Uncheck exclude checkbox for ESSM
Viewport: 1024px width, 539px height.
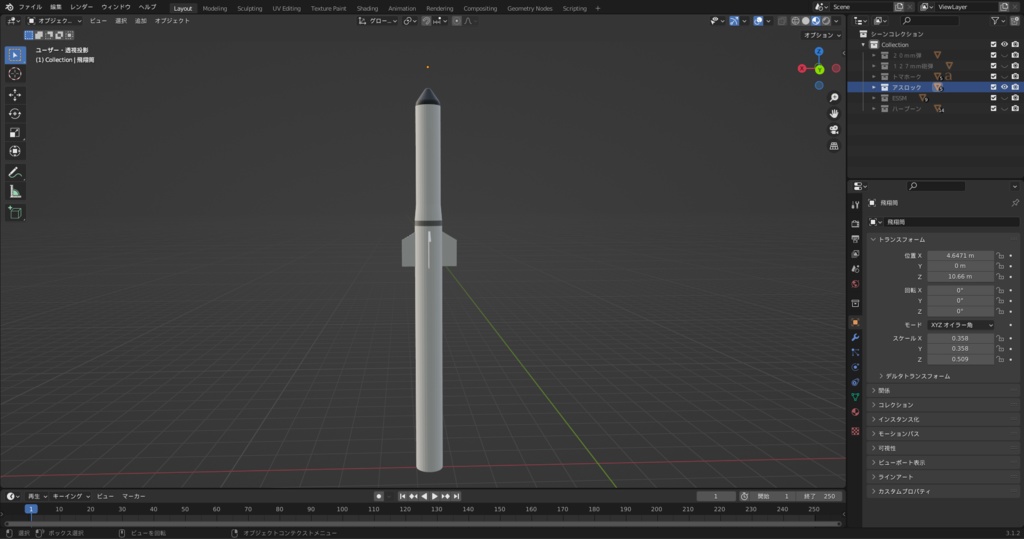(993, 98)
